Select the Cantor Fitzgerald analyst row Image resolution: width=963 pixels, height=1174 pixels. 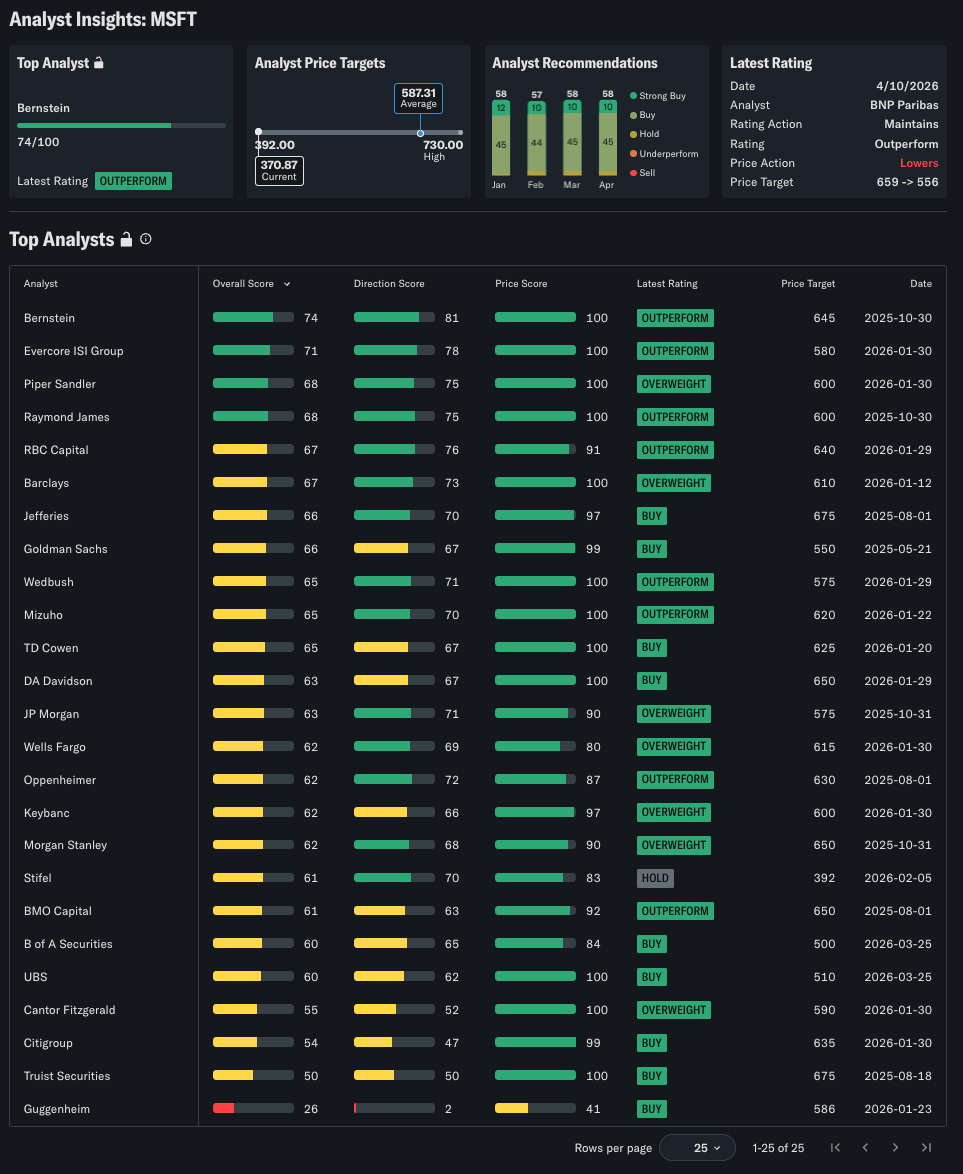click(x=478, y=1010)
